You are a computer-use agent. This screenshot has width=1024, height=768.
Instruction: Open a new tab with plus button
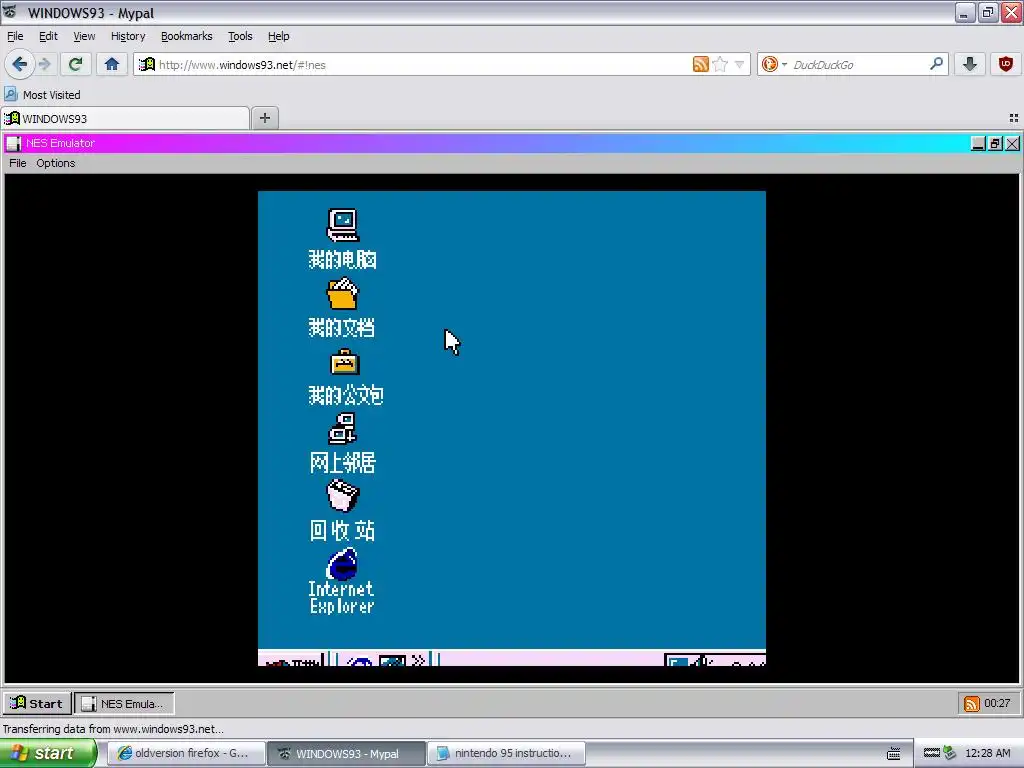tap(264, 118)
